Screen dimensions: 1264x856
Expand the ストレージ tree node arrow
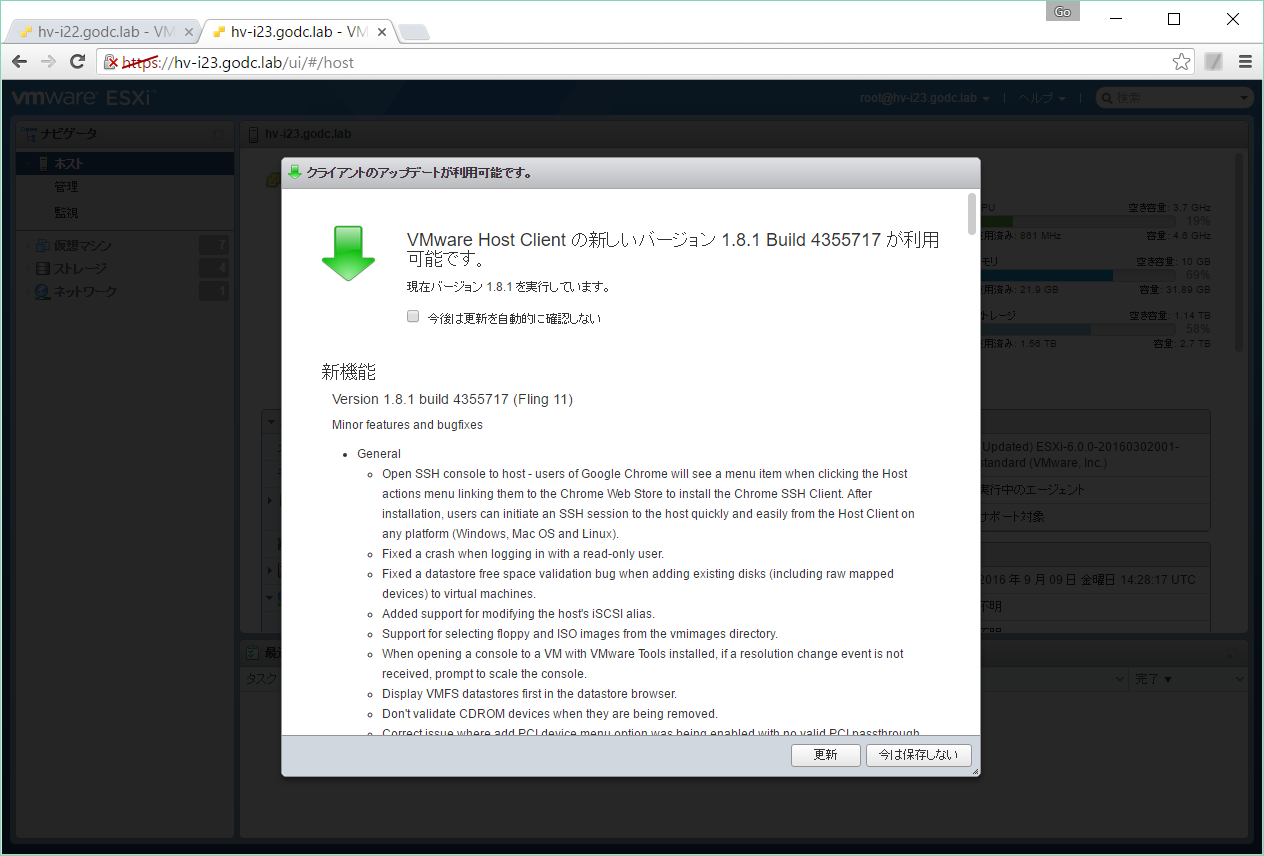click(x=27, y=269)
